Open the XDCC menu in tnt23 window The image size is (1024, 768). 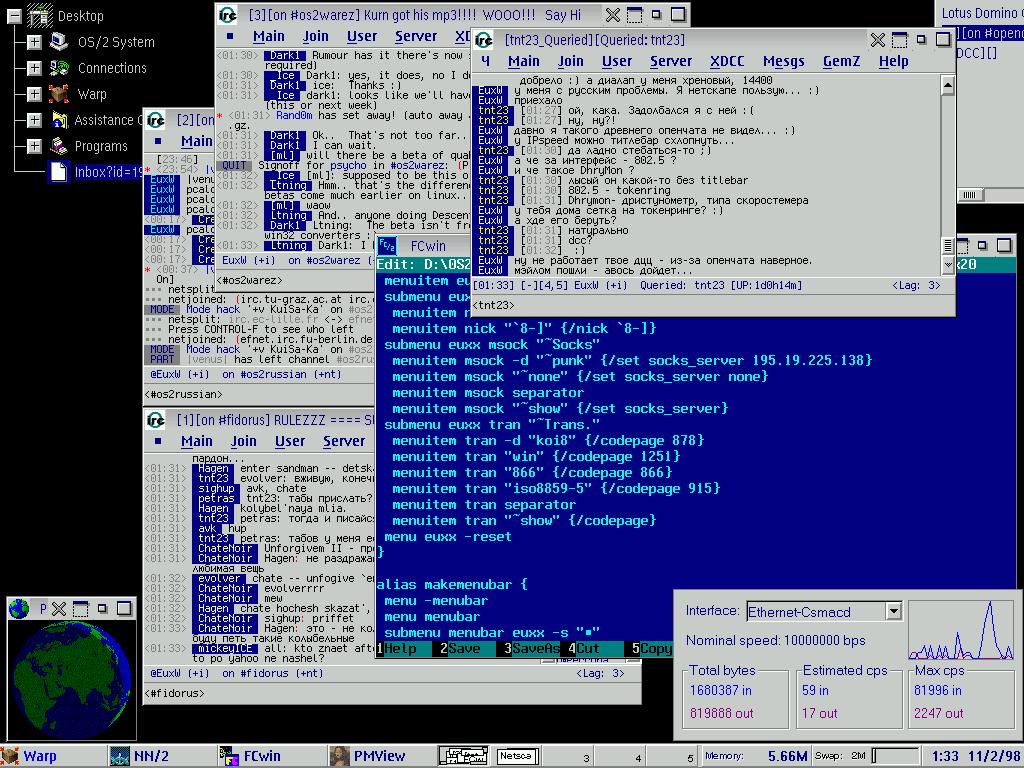(x=727, y=61)
